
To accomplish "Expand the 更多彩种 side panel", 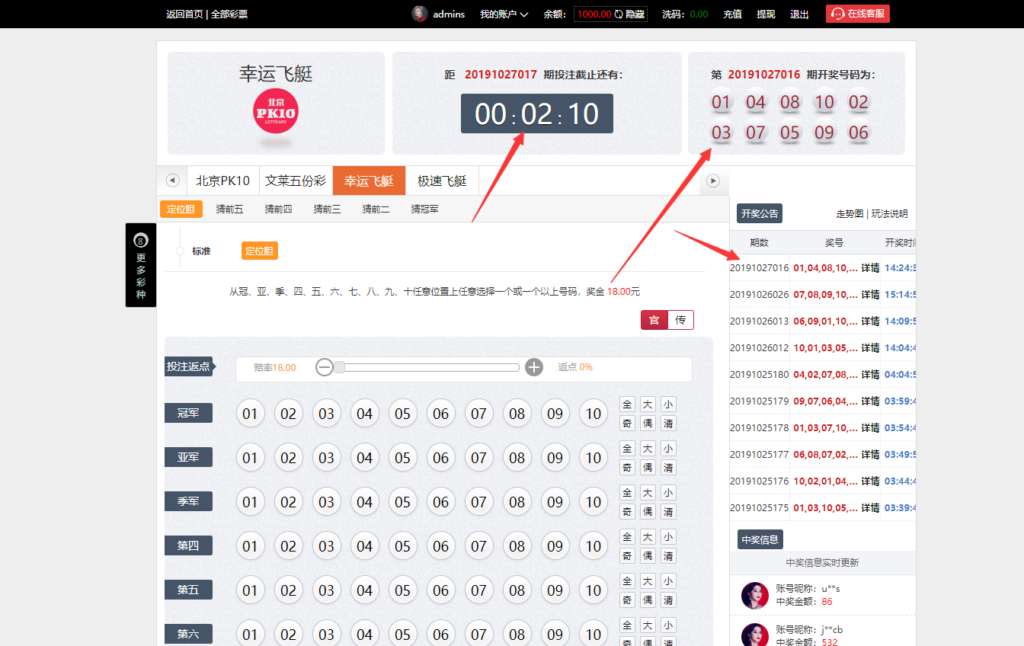I will tap(140, 265).
